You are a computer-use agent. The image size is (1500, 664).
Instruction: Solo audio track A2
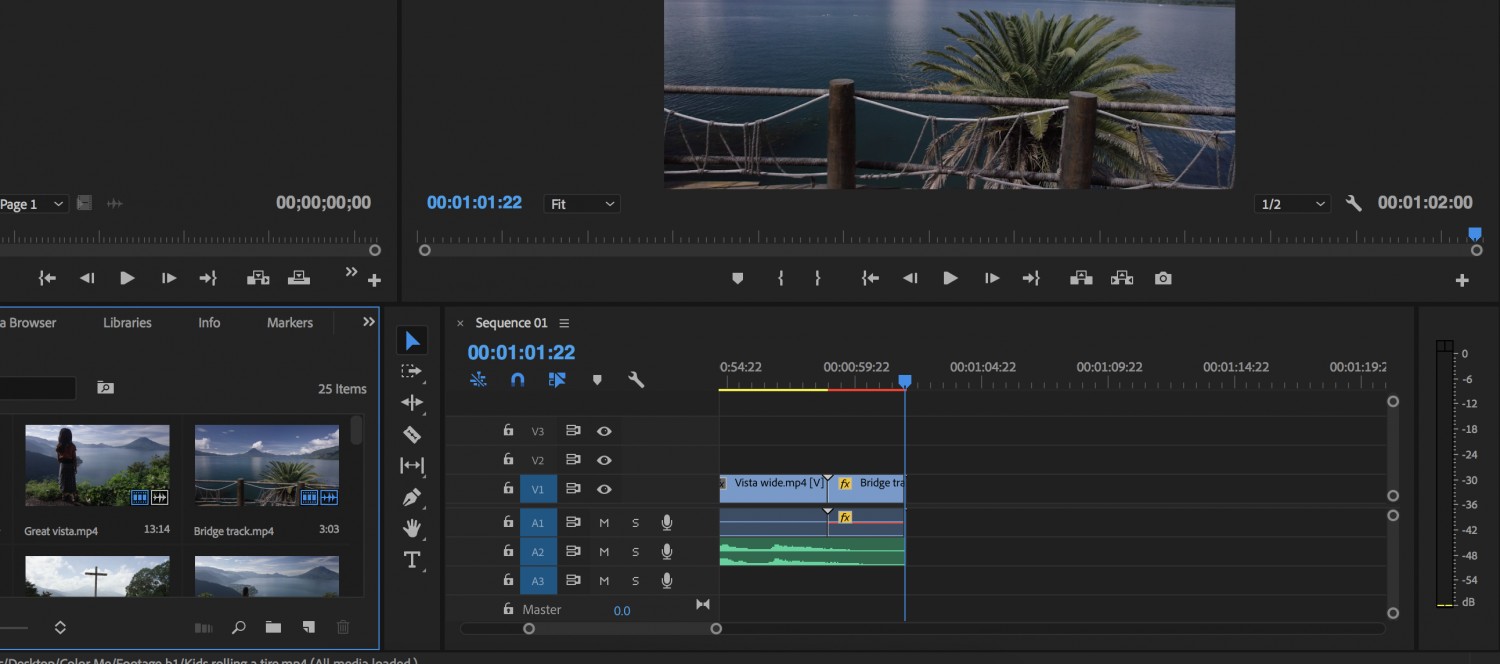pos(635,552)
